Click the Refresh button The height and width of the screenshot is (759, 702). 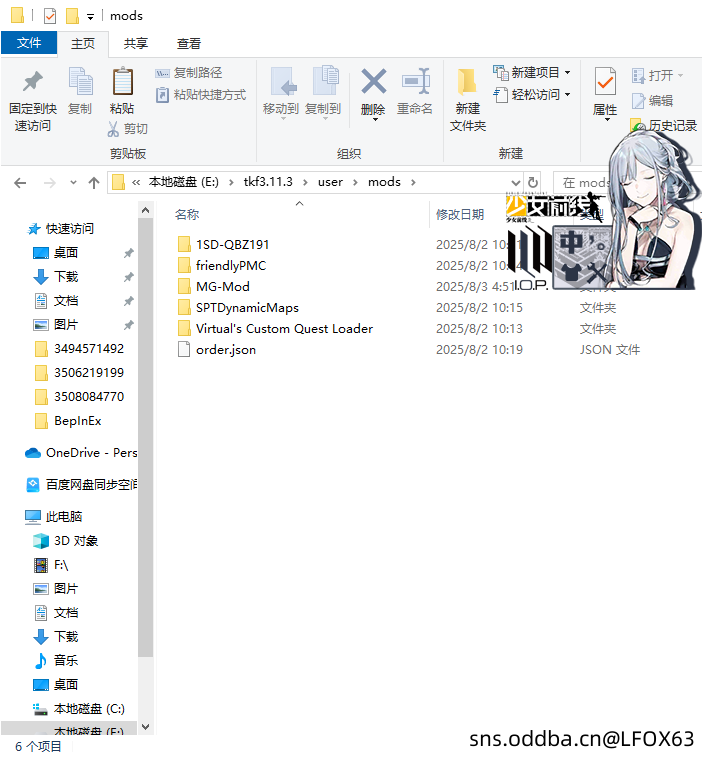(x=533, y=182)
